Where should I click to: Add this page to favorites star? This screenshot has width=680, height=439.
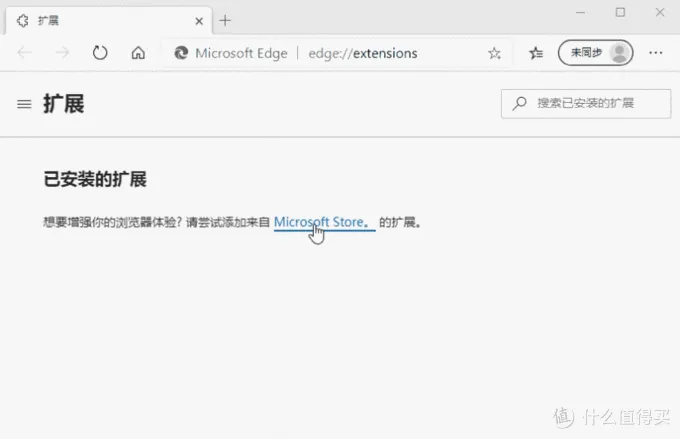[x=494, y=53]
